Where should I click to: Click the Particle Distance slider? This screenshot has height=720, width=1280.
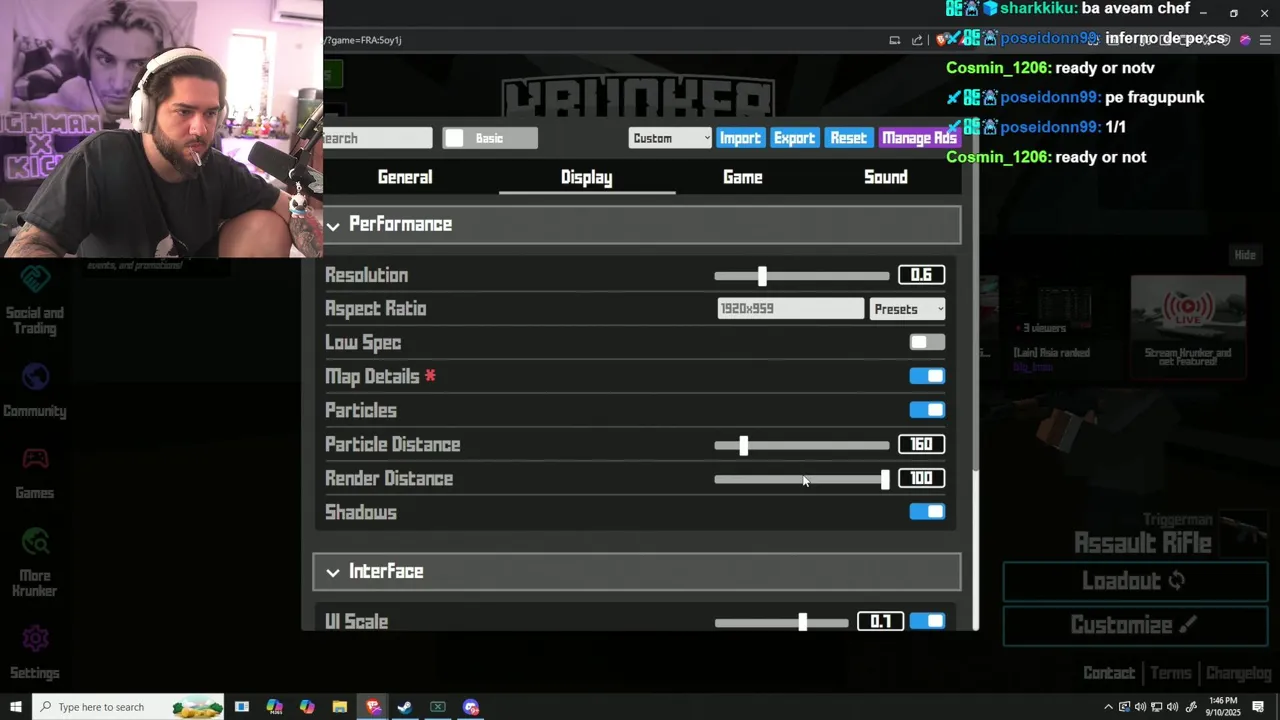(801, 445)
